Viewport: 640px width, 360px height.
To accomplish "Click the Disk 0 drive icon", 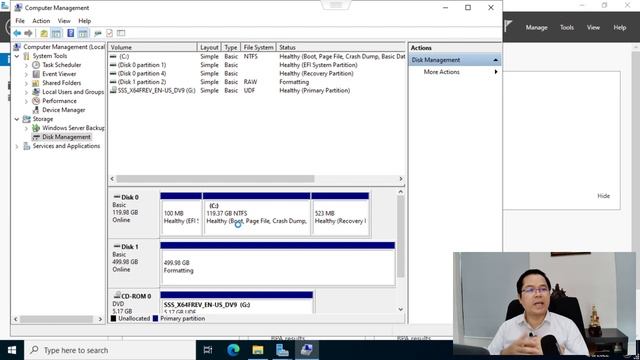I will click(117, 197).
